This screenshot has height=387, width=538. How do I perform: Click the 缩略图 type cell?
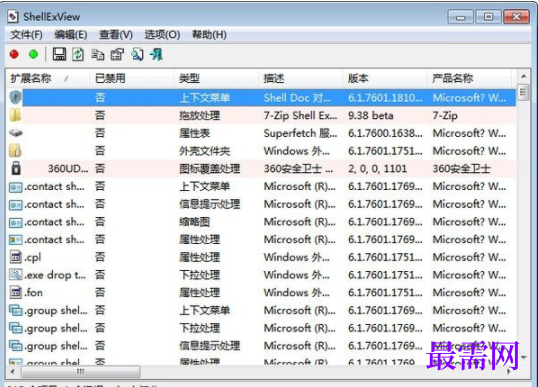[x=194, y=222]
